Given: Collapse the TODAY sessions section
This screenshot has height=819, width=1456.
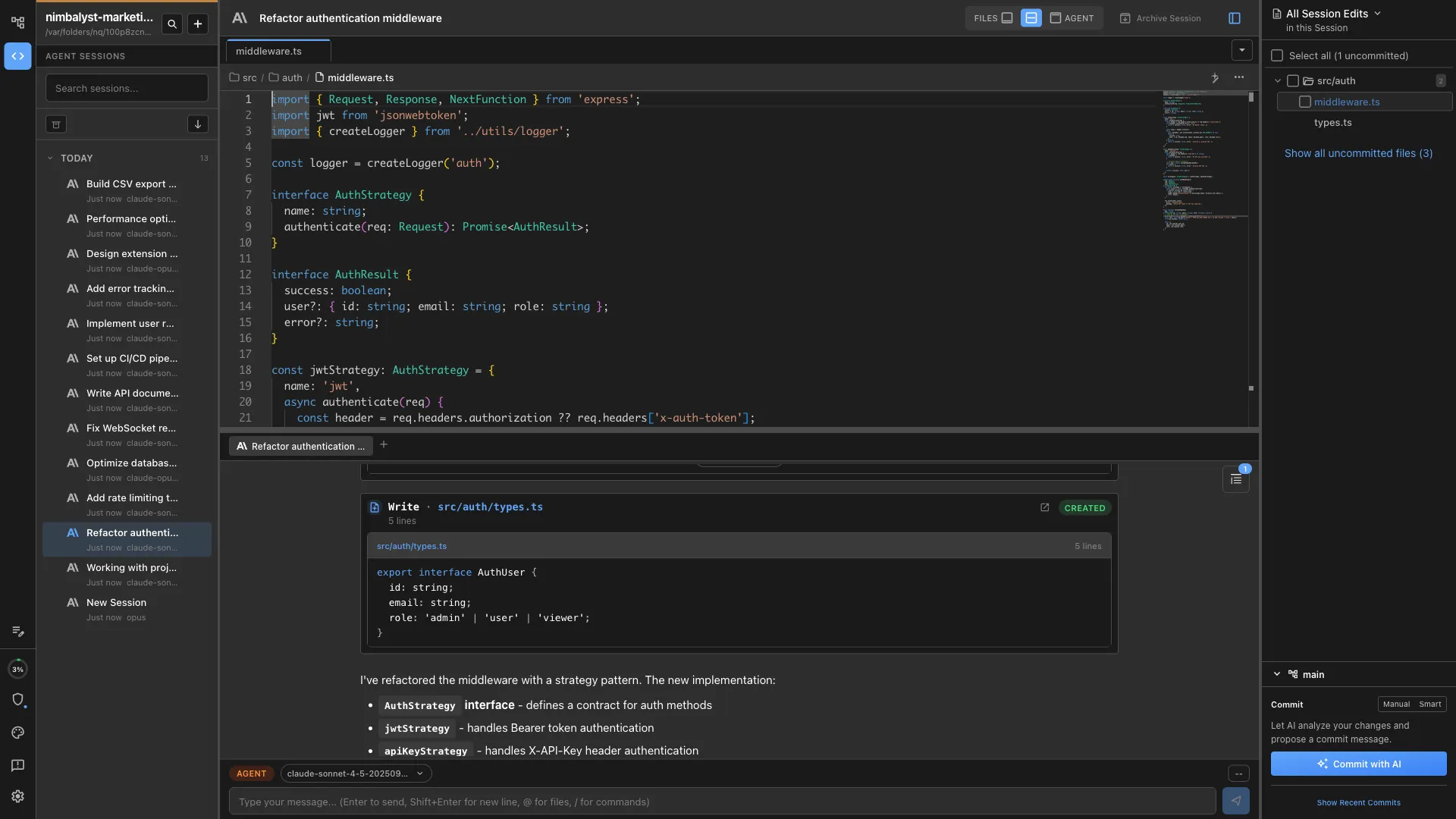Looking at the screenshot, I should (x=52, y=158).
